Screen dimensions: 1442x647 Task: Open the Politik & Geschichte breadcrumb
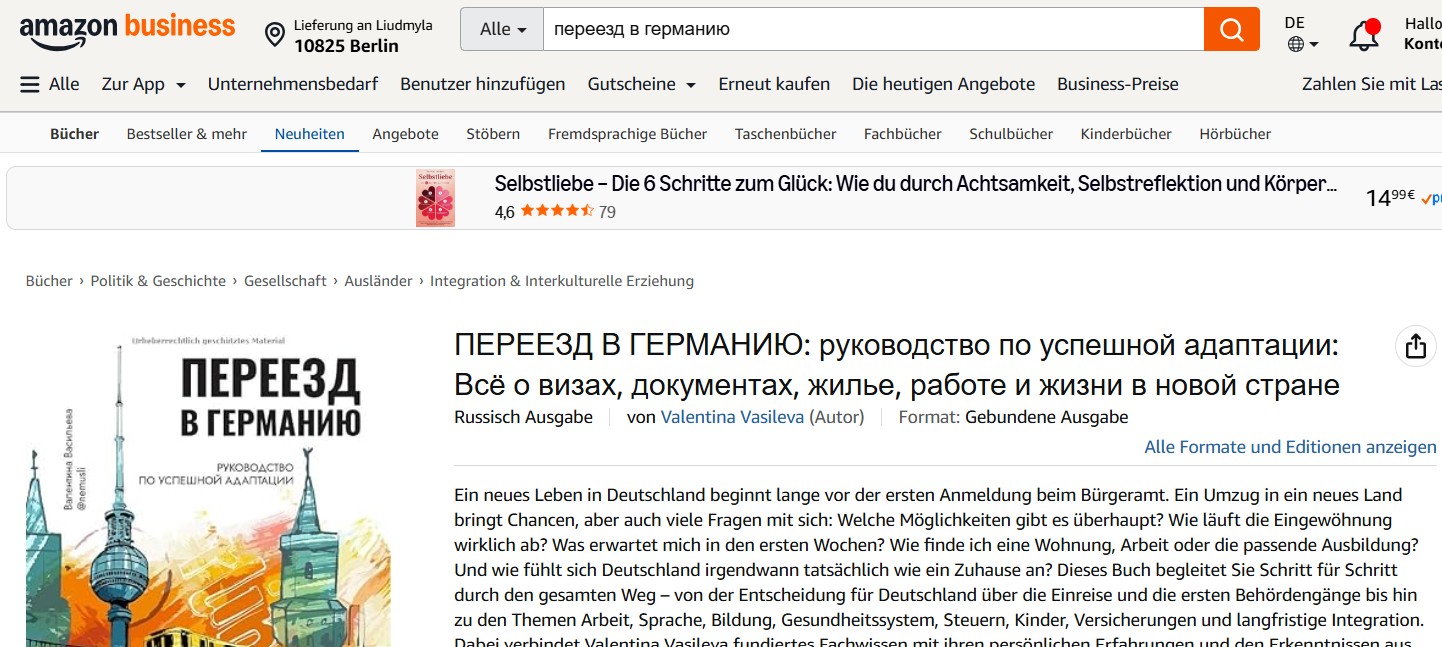click(158, 281)
